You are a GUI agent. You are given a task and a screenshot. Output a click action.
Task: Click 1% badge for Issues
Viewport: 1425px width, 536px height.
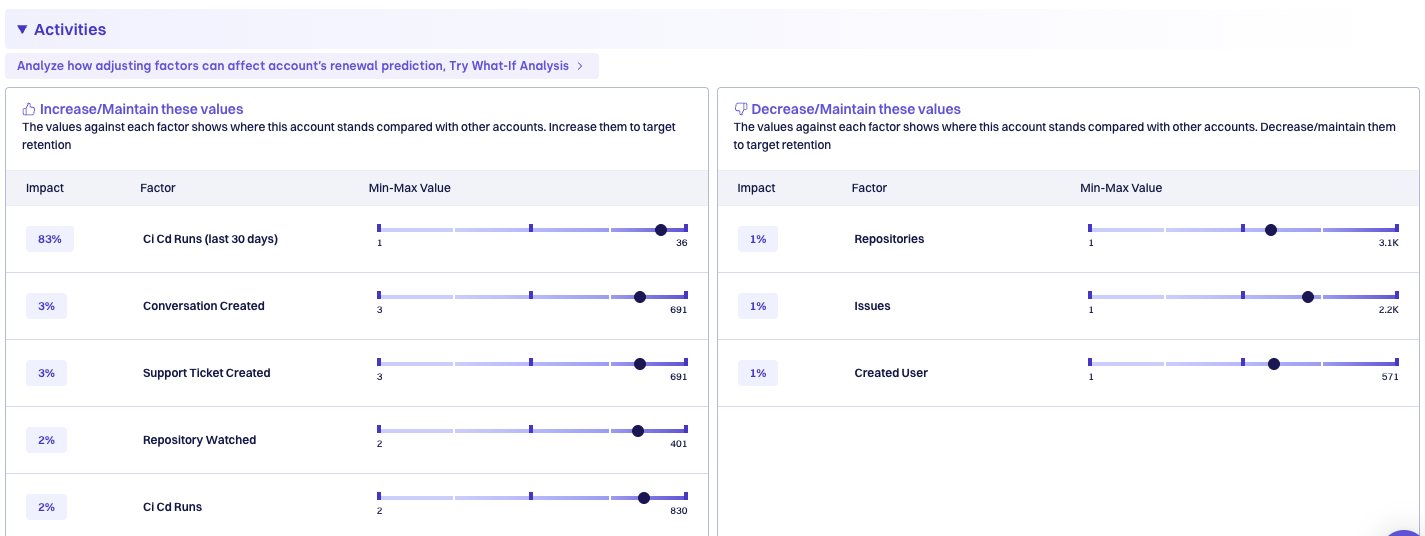tap(758, 306)
